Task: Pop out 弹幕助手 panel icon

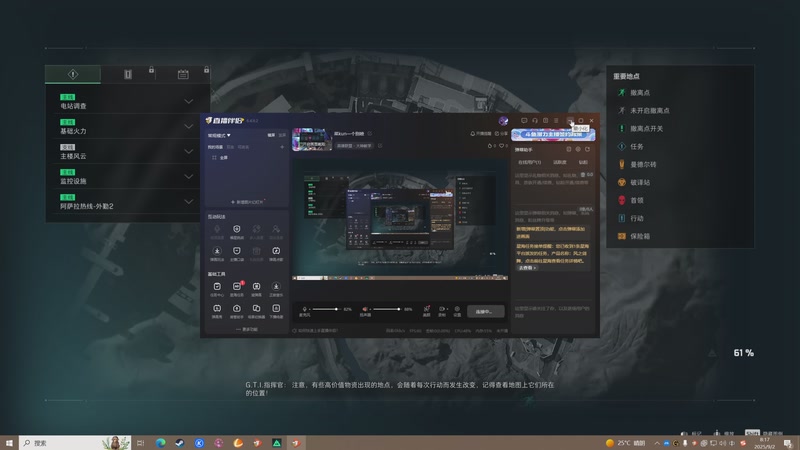Action: tap(569, 149)
